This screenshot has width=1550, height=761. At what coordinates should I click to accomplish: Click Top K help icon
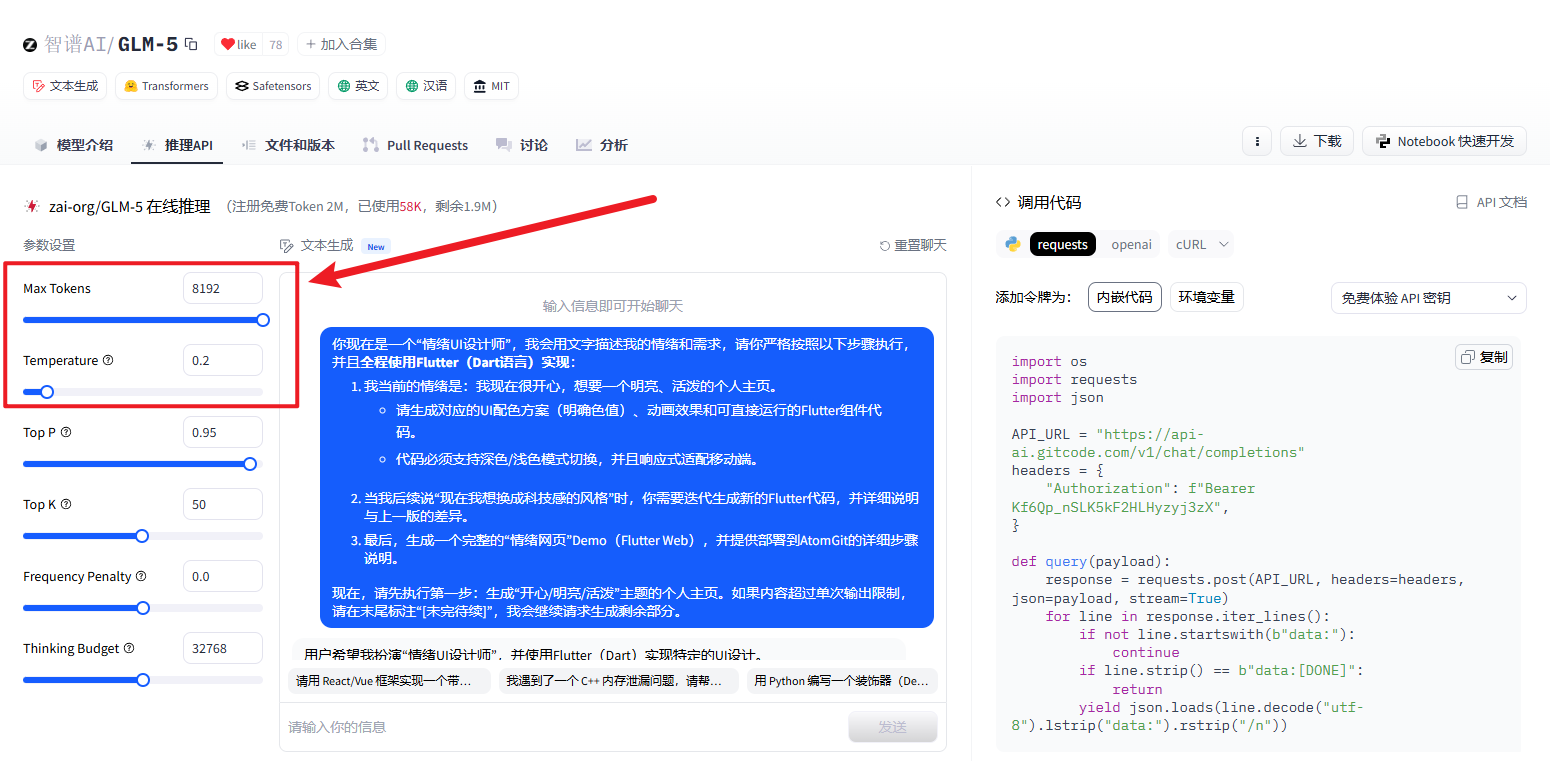click(66, 504)
